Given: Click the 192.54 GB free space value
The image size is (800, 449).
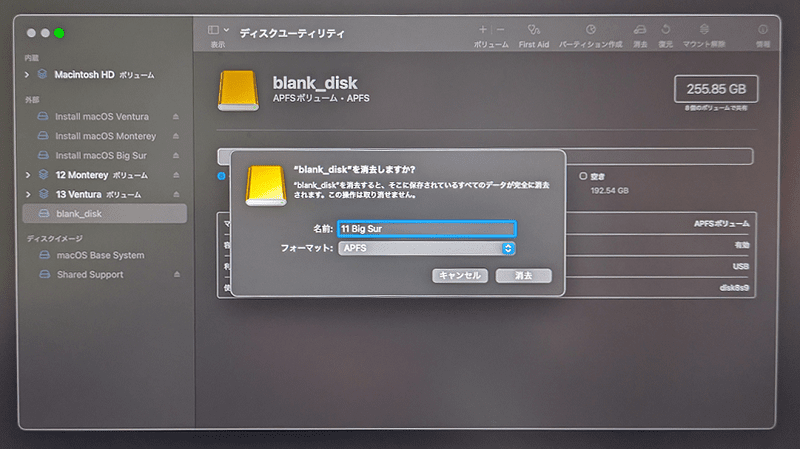Looking at the screenshot, I should pos(610,191).
